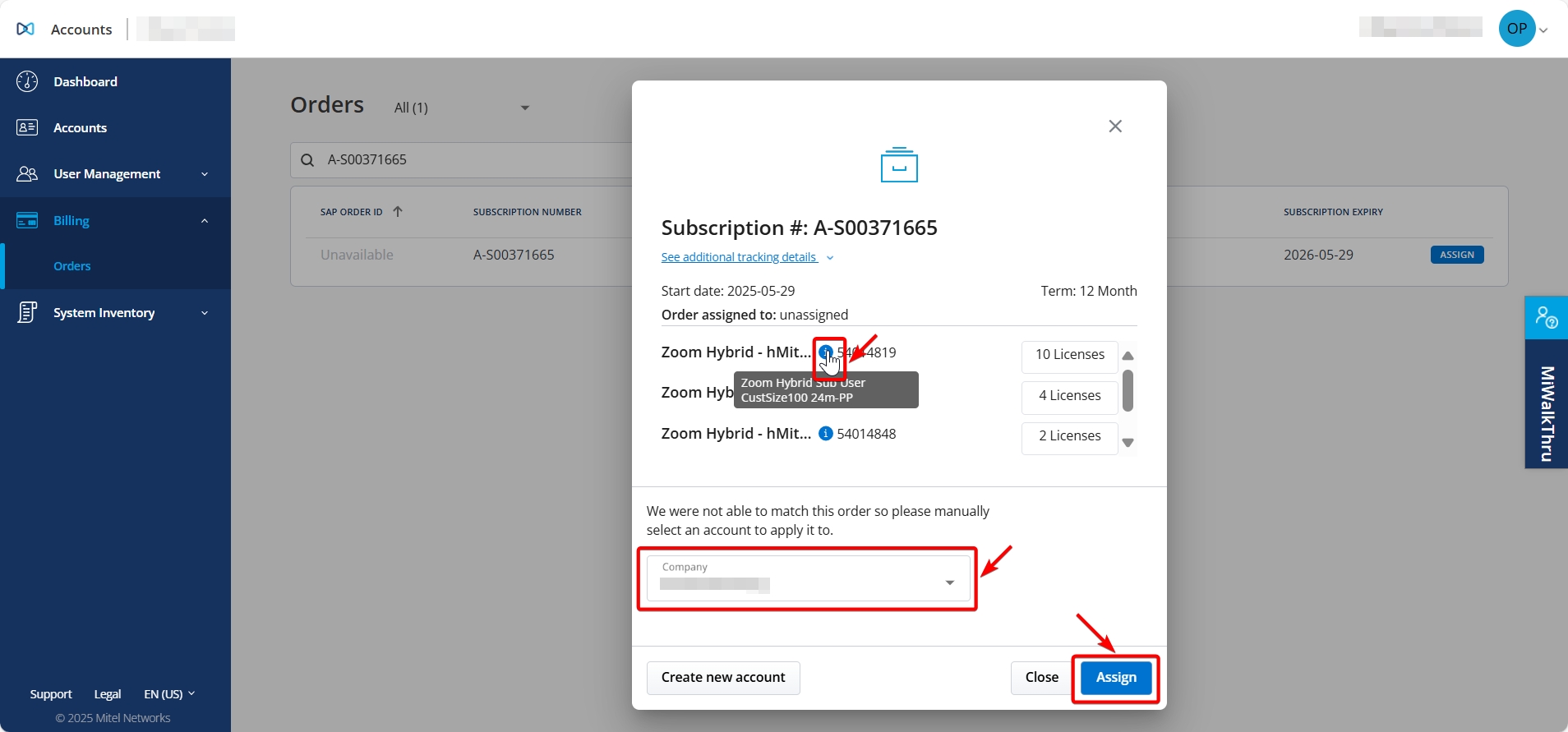Expand the System Inventory chevron
The height and width of the screenshot is (732, 1568).
(205, 313)
